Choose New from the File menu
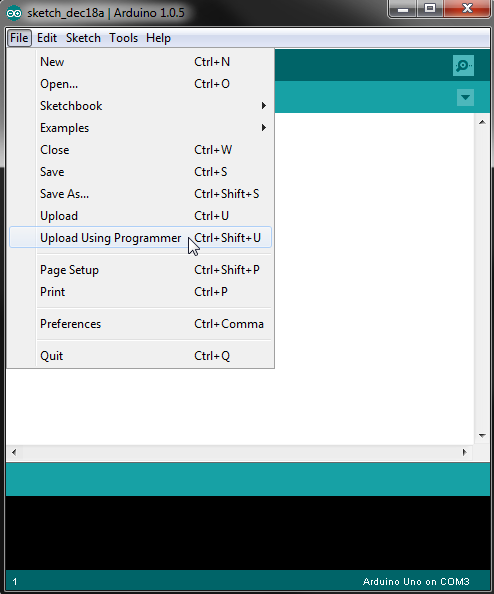Screen dimensions: 494x594 [x=140, y=62]
